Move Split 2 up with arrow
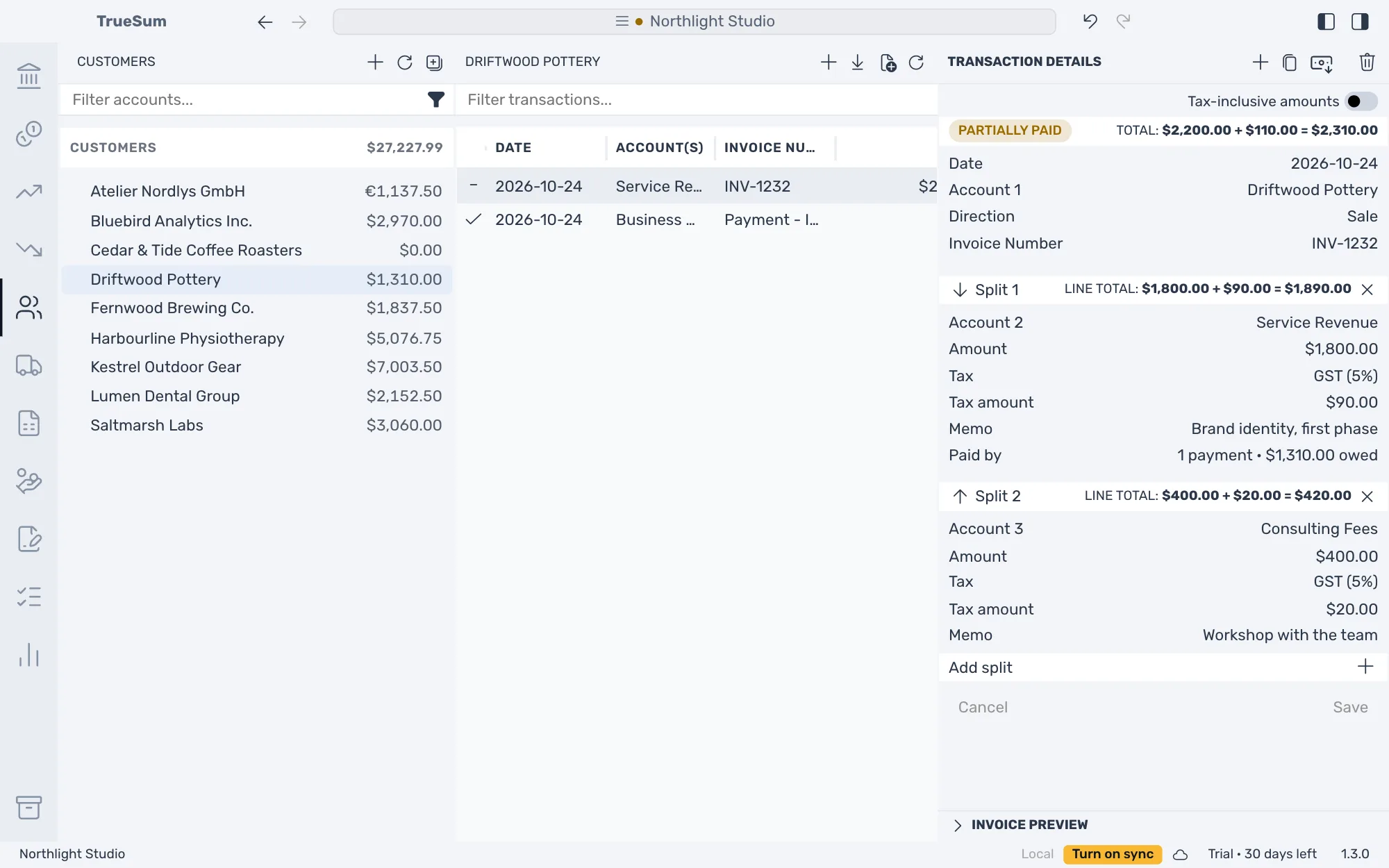Viewport: 1389px width, 868px height. coord(960,496)
